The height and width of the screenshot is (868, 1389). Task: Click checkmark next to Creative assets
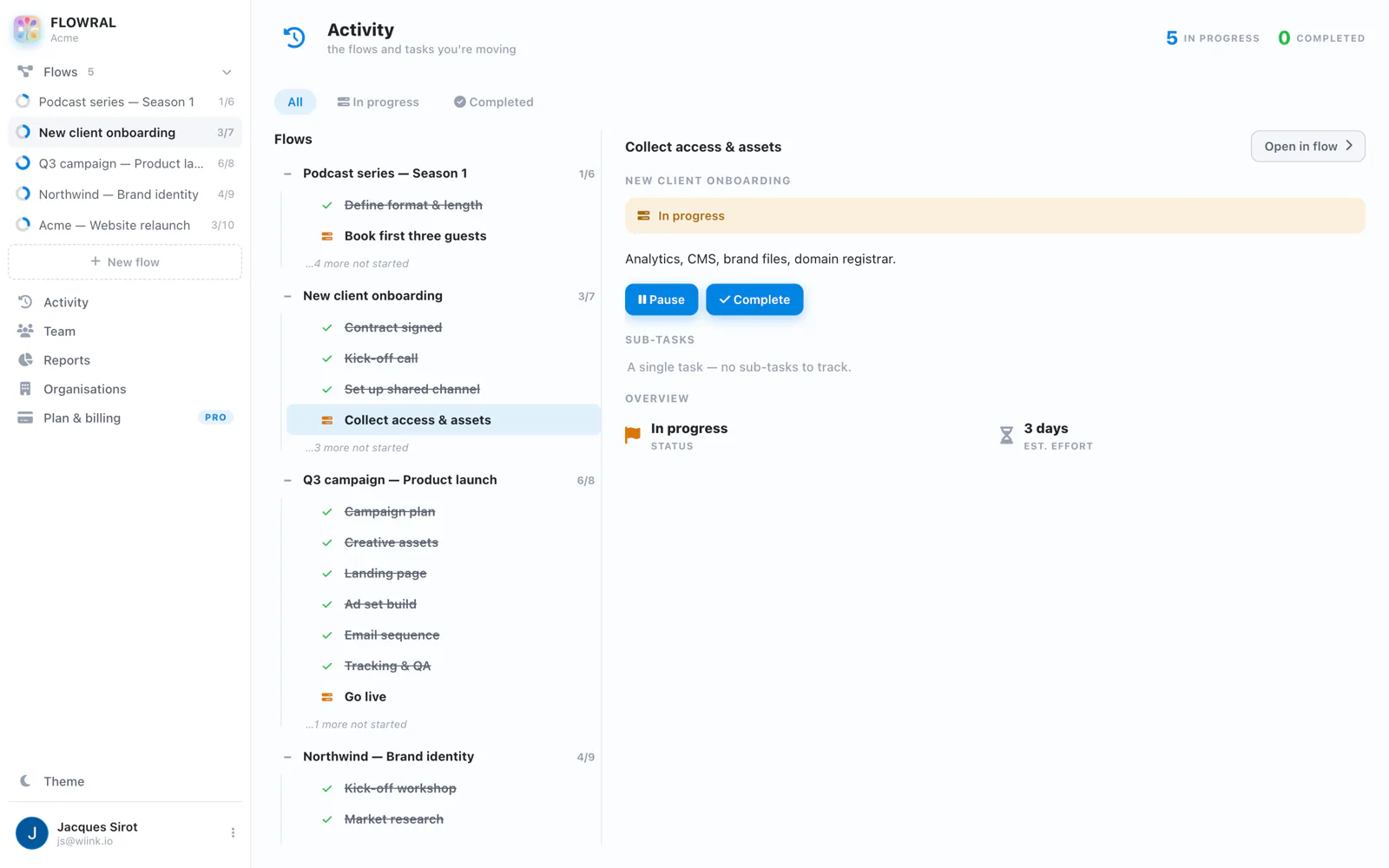(x=327, y=542)
